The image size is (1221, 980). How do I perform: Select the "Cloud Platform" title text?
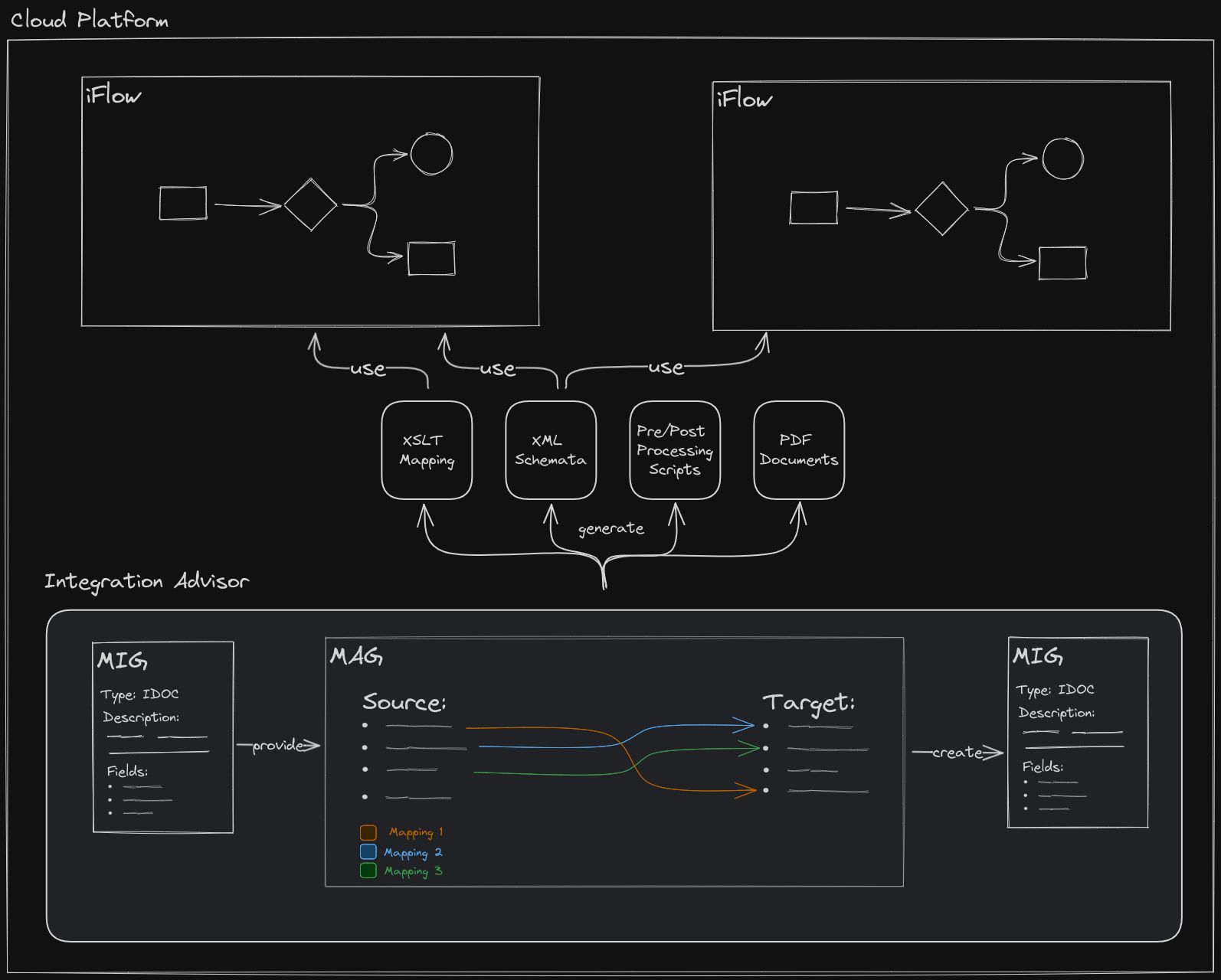click(89, 20)
